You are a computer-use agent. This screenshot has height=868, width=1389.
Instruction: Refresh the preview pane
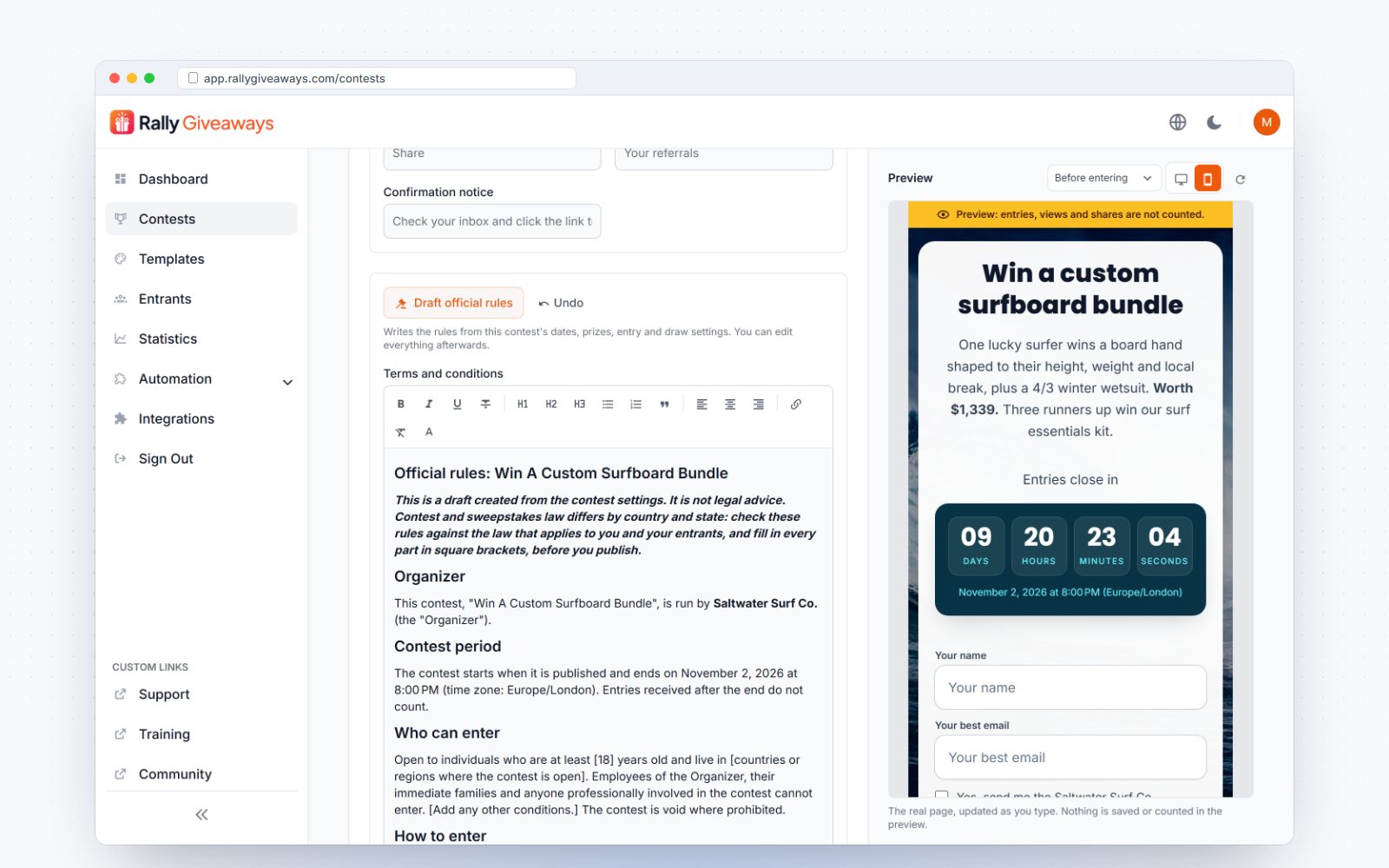pyautogui.click(x=1241, y=179)
